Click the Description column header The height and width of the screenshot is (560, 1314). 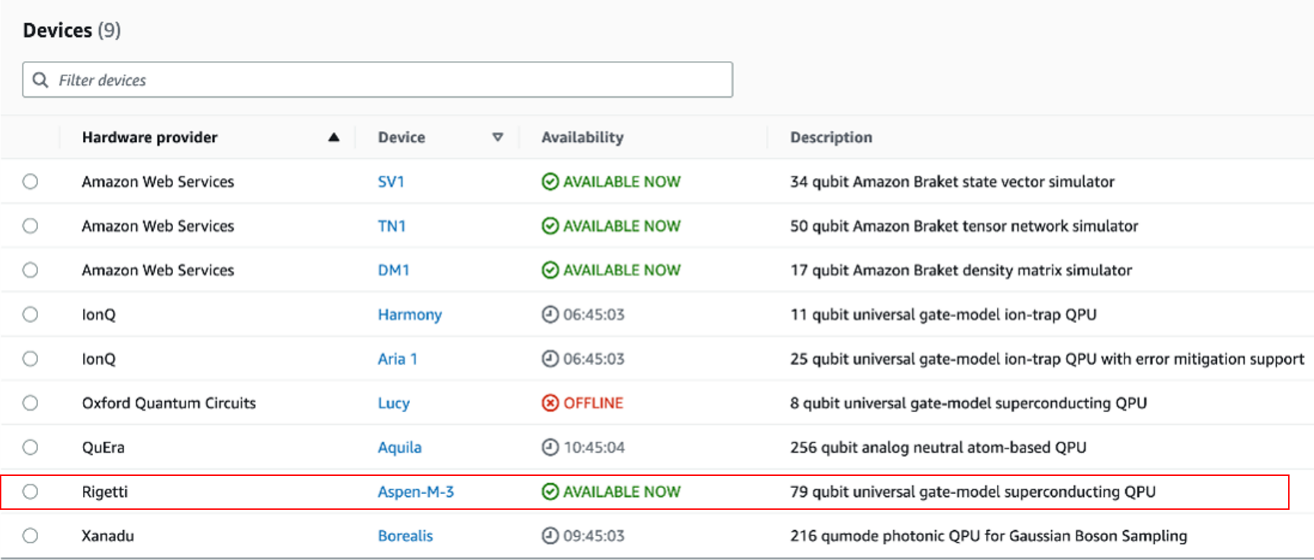coord(831,137)
